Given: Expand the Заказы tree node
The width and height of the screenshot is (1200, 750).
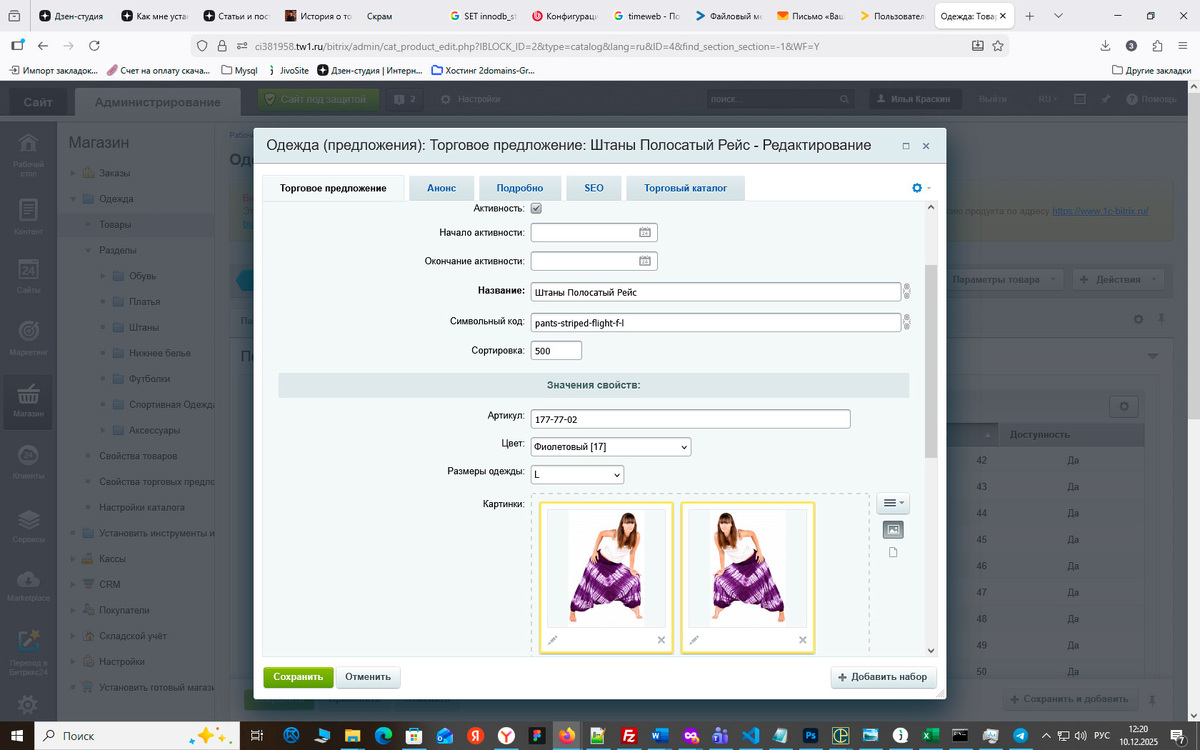Looking at the screenshot, I should coord(72,173).
